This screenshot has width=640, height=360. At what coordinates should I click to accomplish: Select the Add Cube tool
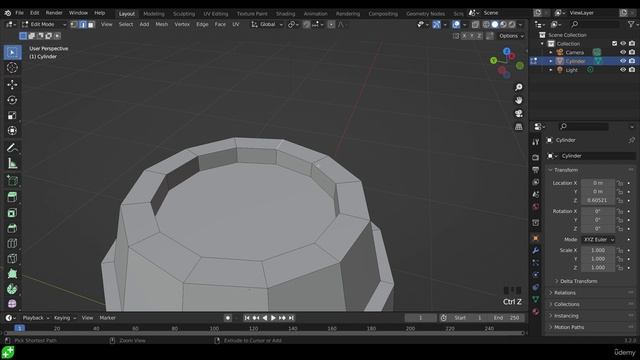(x=12, y=180)
